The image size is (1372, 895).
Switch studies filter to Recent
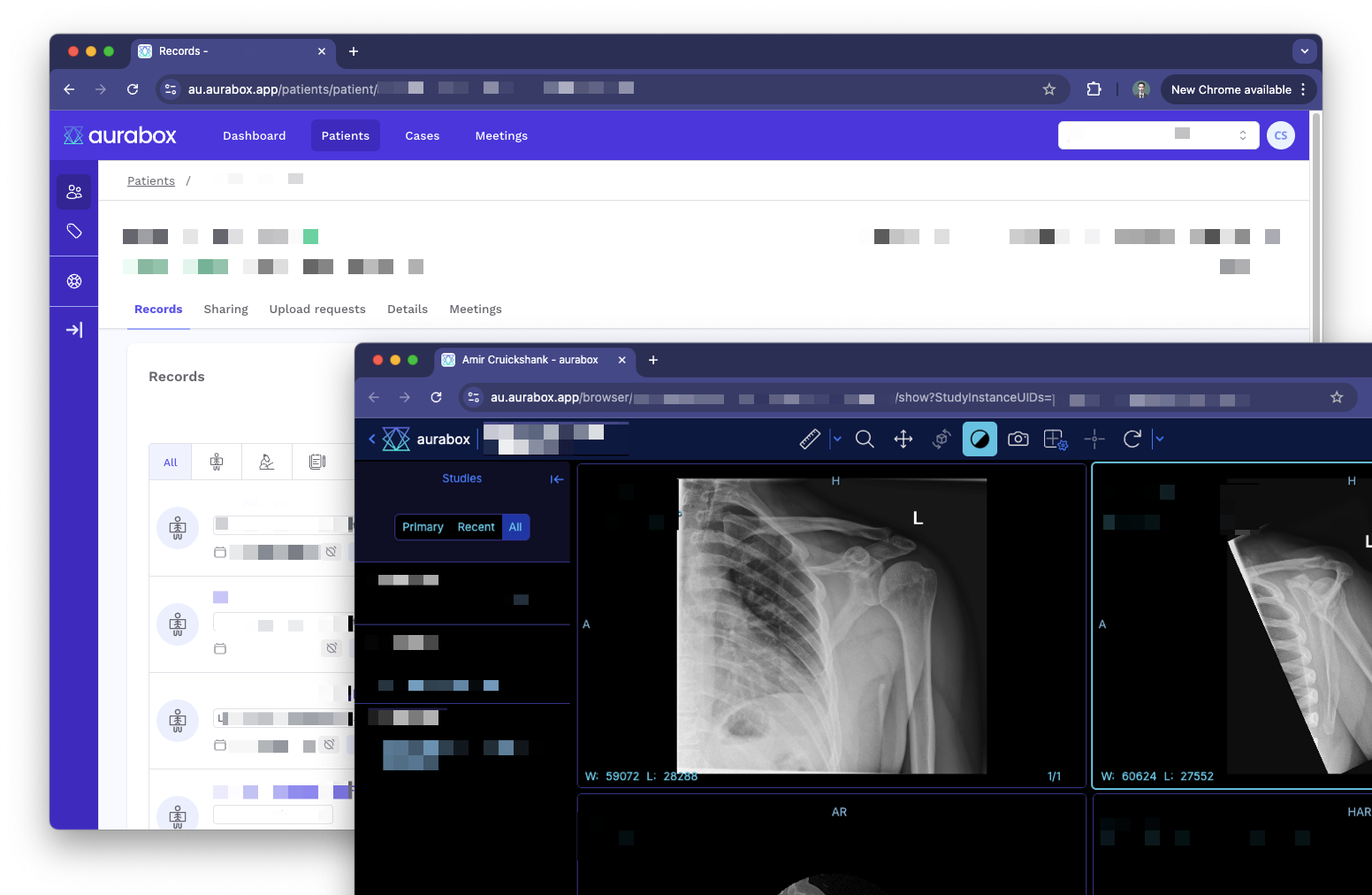[x=476, y=527]
